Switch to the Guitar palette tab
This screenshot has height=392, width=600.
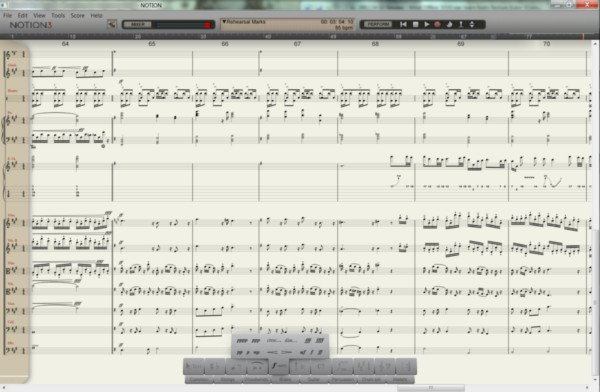click(314, 379)
